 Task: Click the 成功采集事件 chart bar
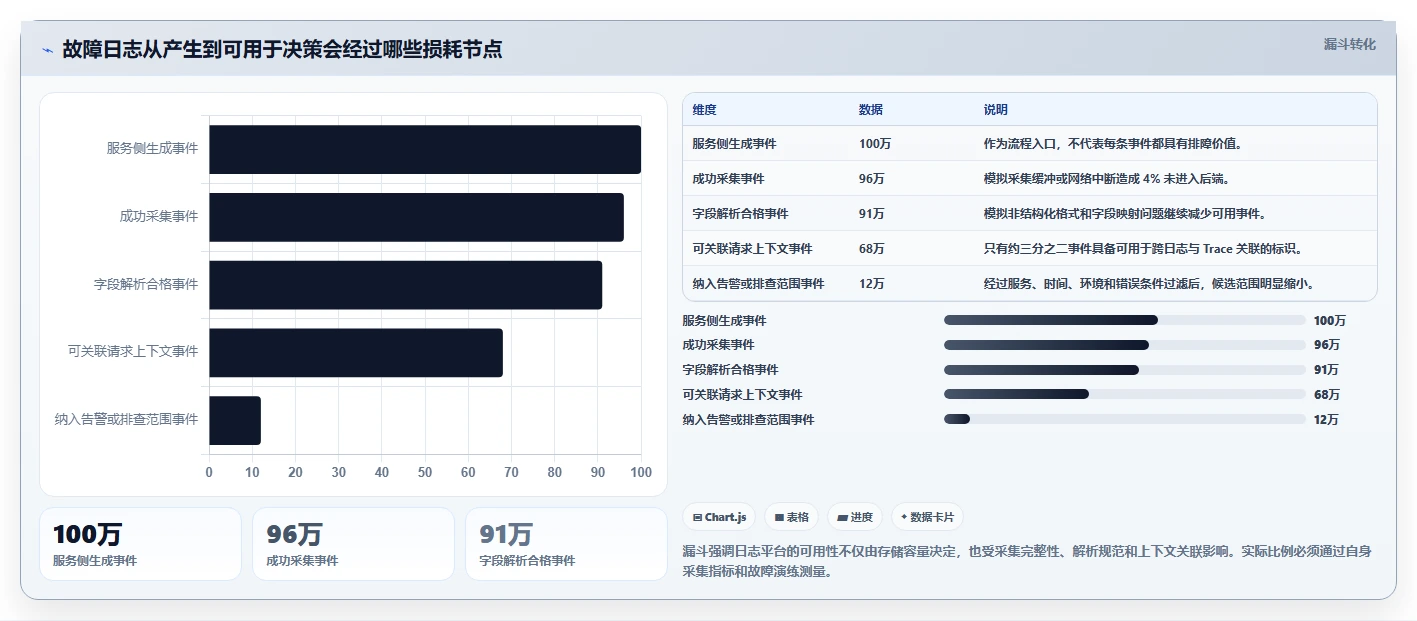pyautogui.click(x=416, y=217)
